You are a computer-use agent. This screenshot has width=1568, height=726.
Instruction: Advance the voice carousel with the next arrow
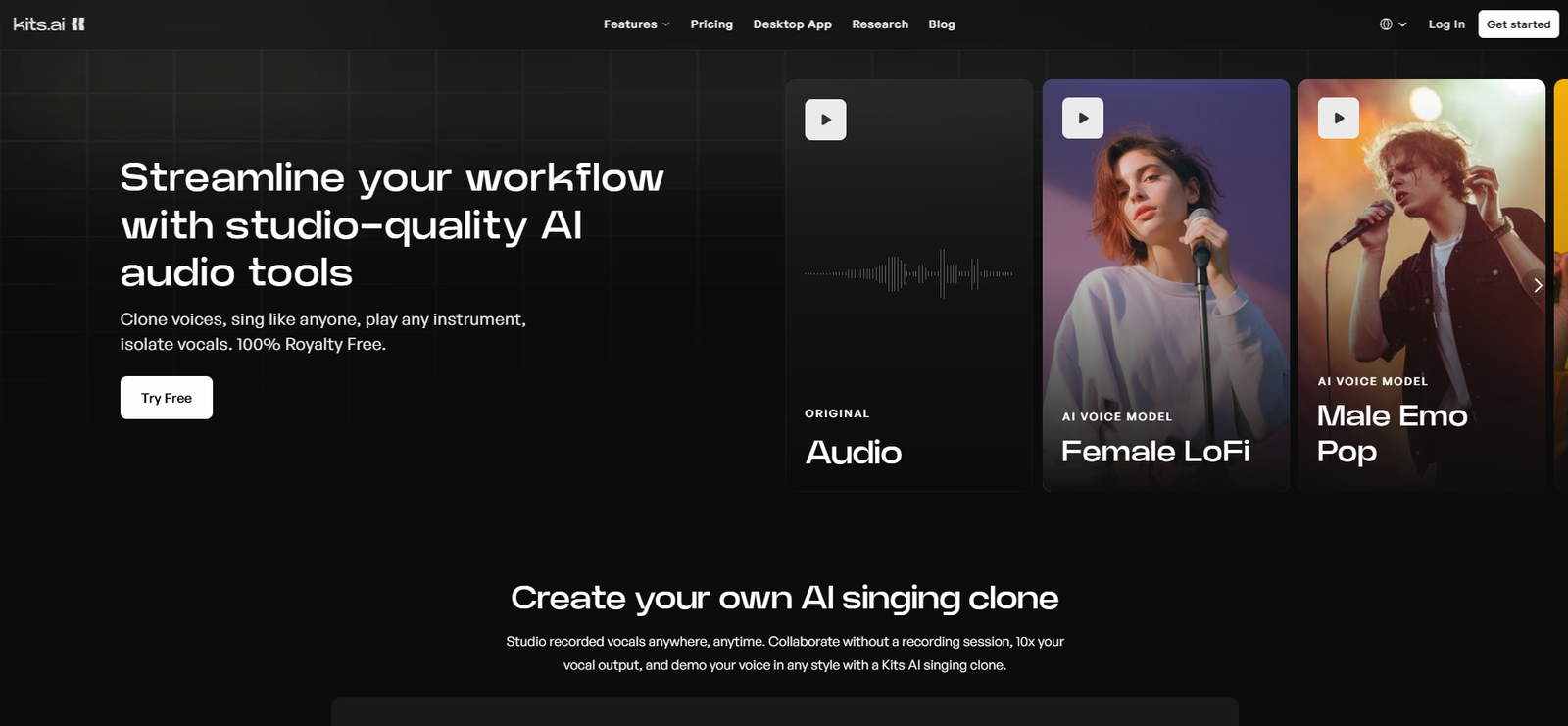[1537, 285]
